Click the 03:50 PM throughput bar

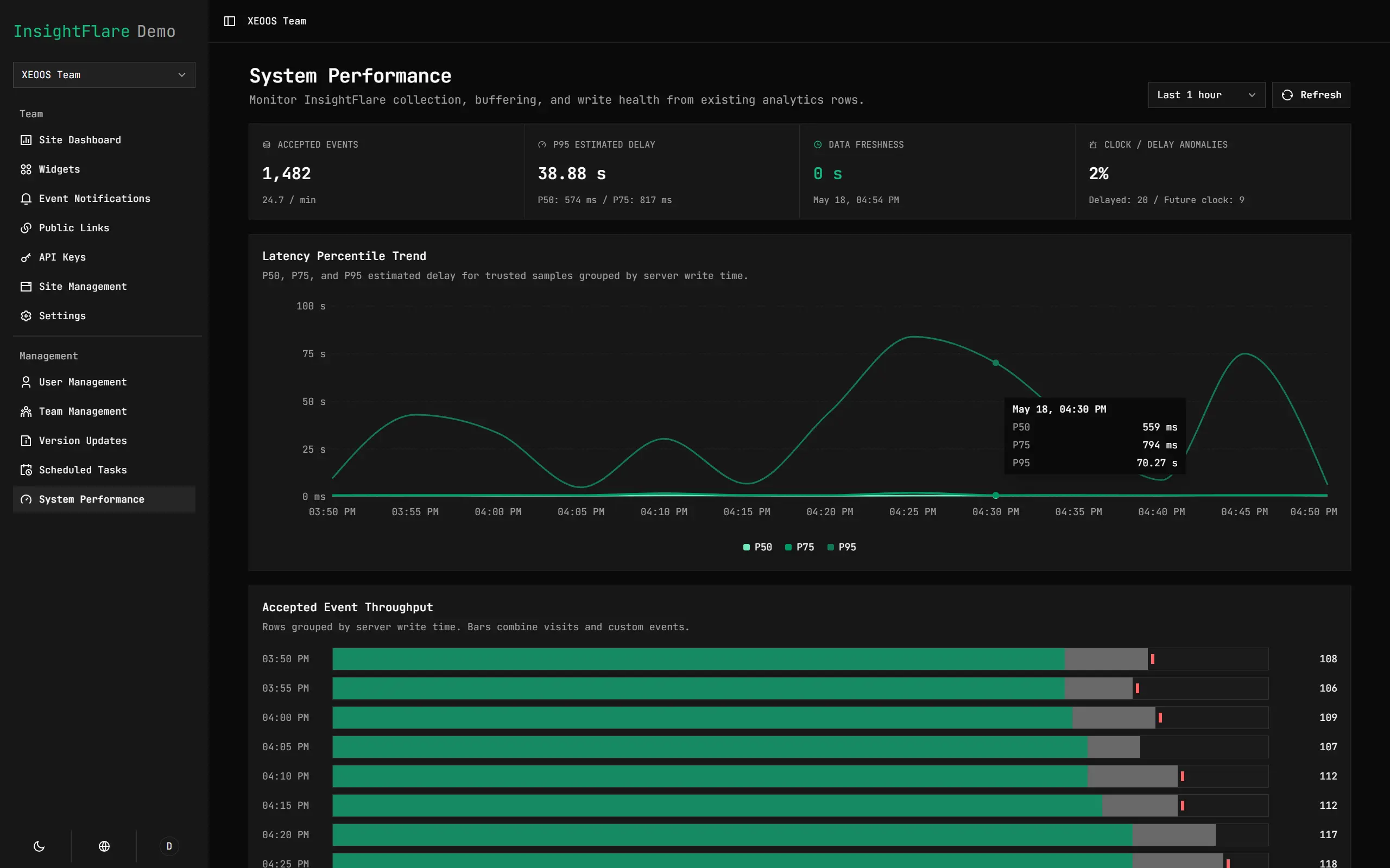click(800, 659)
